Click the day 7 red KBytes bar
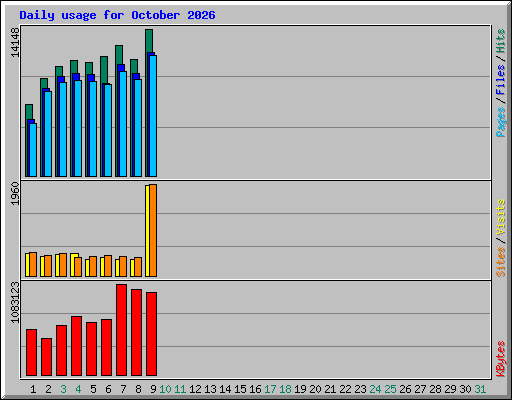This screenshot has height=400, width=512. point(121,330)
